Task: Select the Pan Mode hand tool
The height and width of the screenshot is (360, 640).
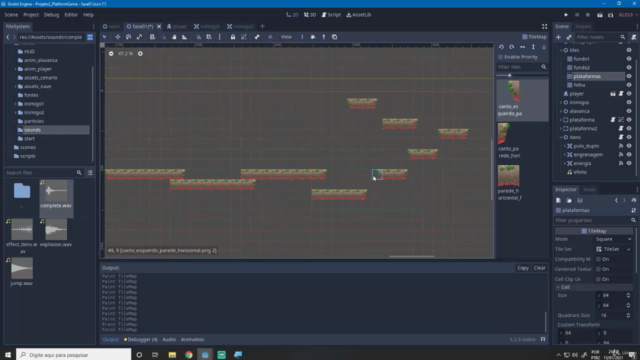Action: pyautogui.click(x=174, y=37)
